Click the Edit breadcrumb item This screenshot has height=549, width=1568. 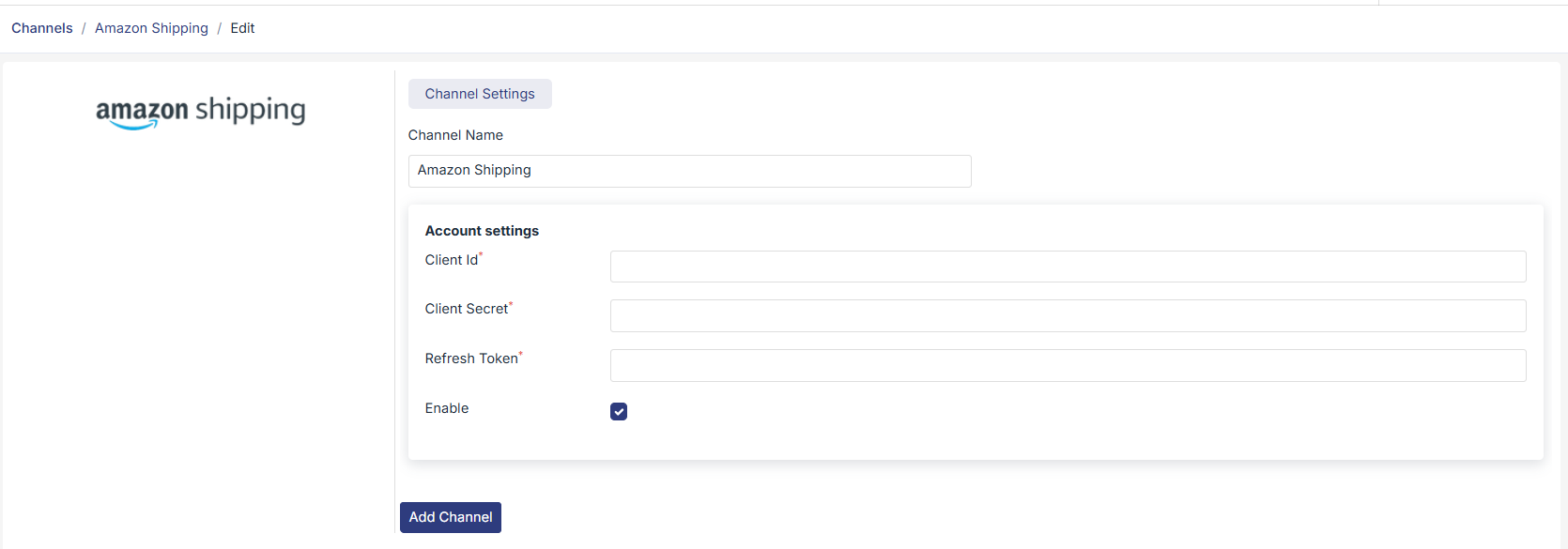[x=242, y=28]
